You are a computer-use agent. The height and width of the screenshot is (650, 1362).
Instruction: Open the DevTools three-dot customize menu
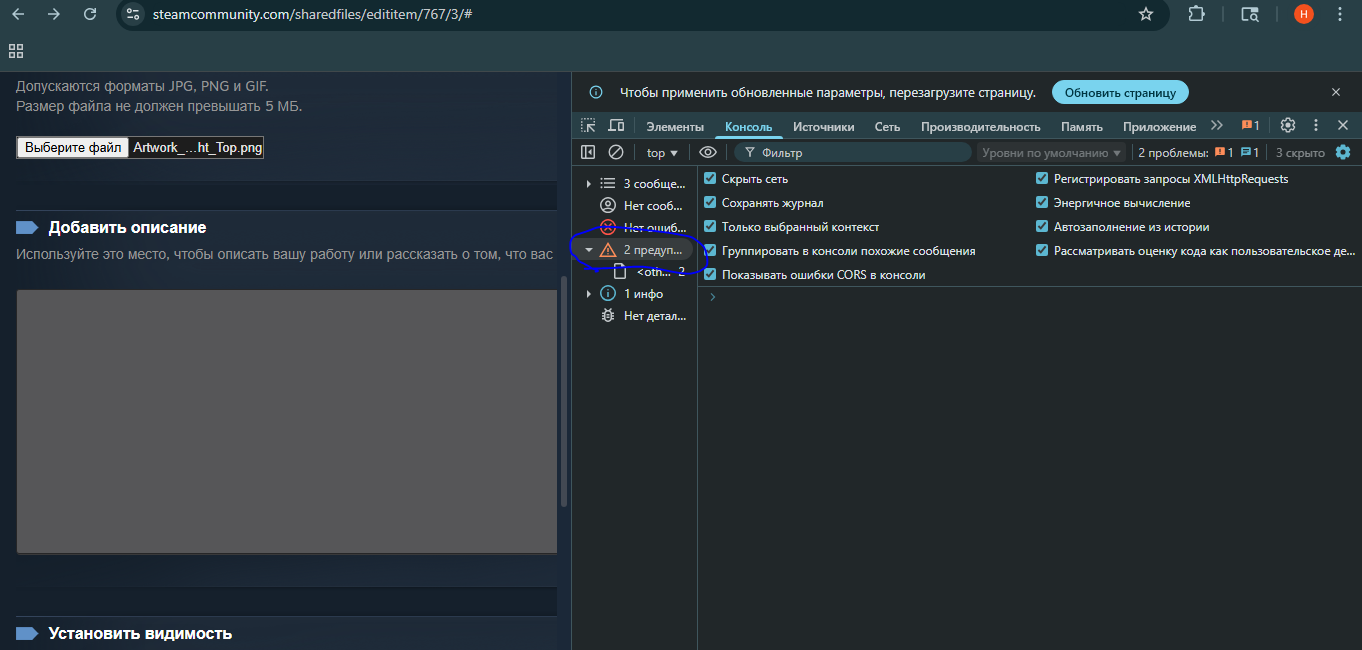pos(1316,126)
